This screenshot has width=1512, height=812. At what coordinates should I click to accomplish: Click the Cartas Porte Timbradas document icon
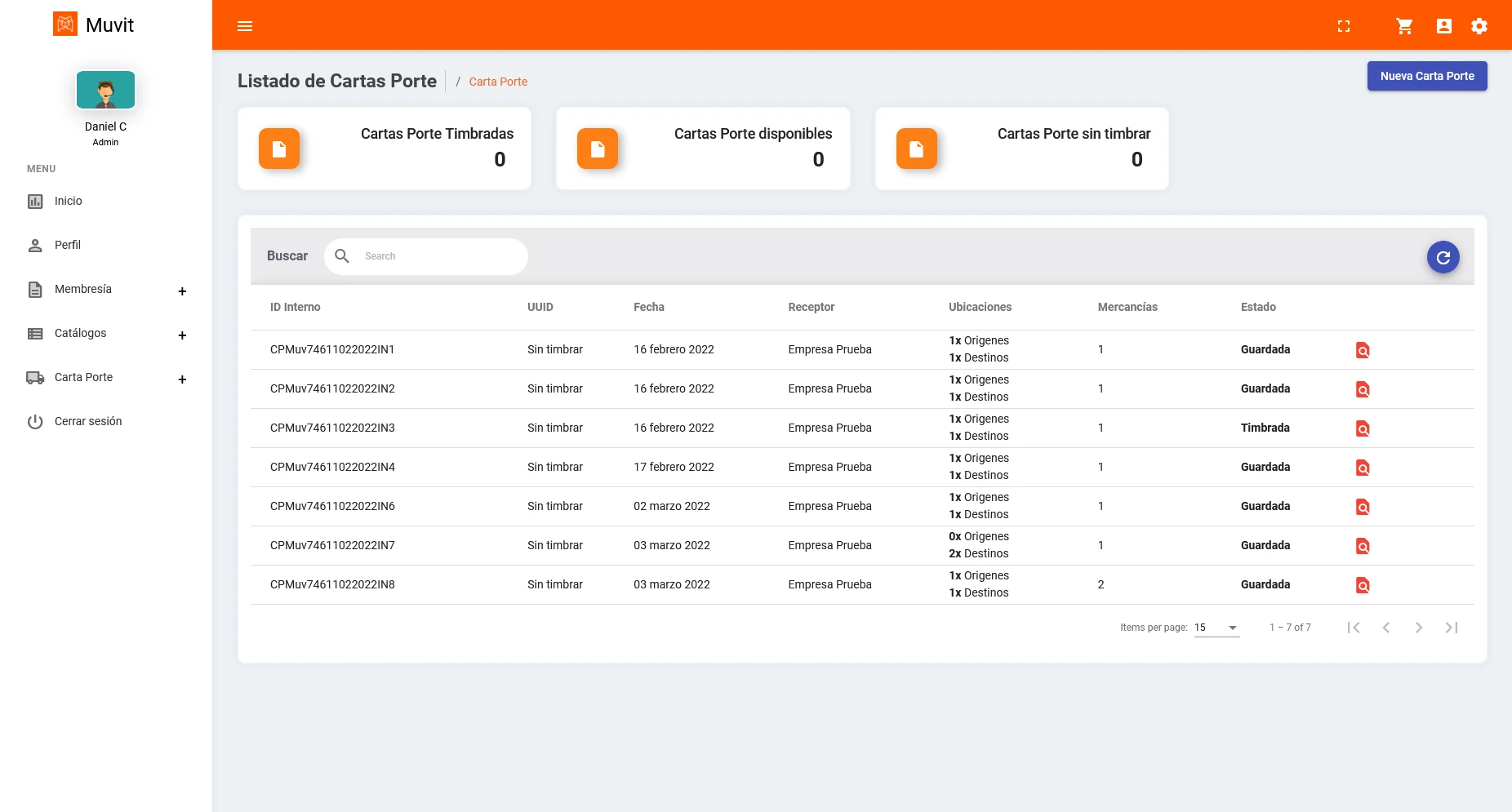[x=279, y=149]
